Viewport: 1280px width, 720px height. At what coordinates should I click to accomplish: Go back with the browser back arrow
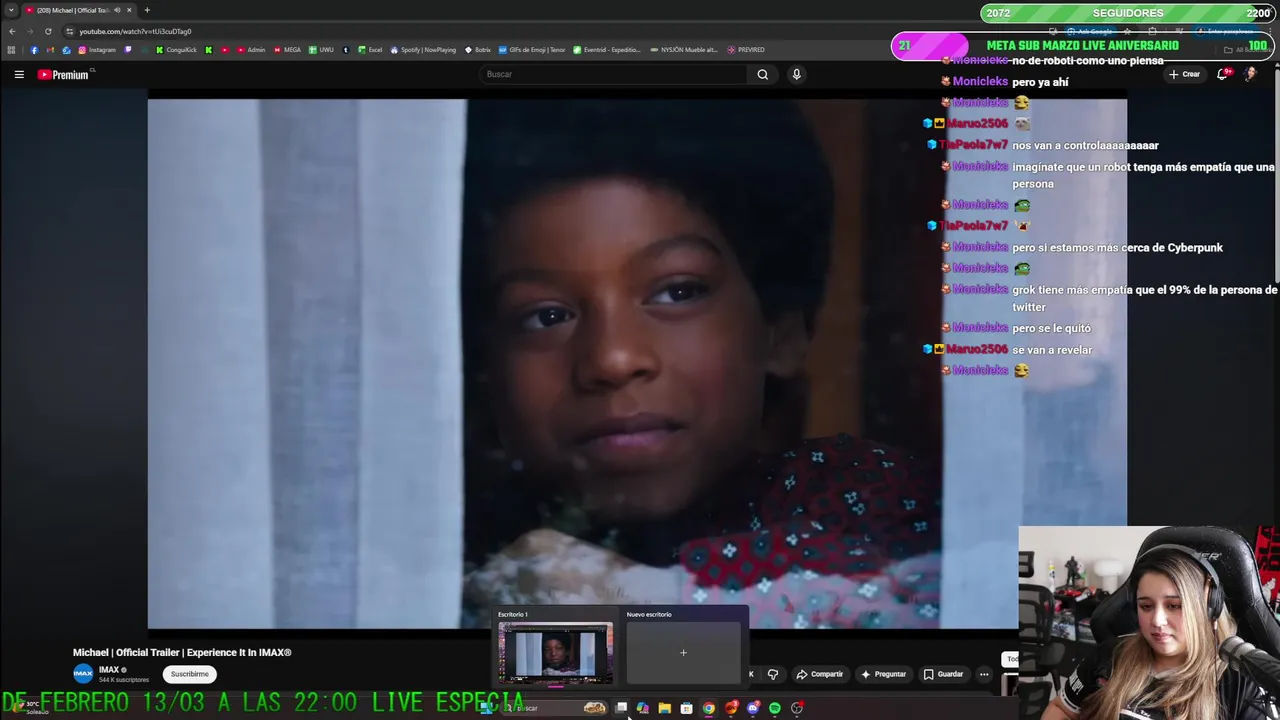point(12,31)
